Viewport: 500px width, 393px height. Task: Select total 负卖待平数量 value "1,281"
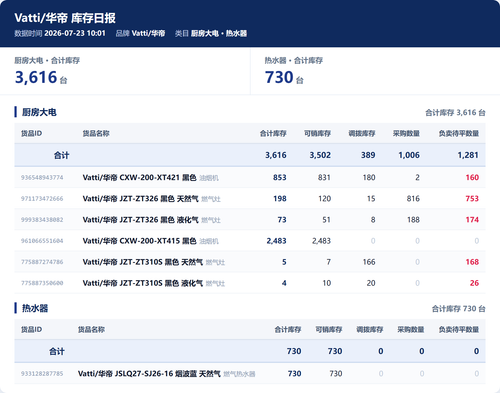[468, 155]
